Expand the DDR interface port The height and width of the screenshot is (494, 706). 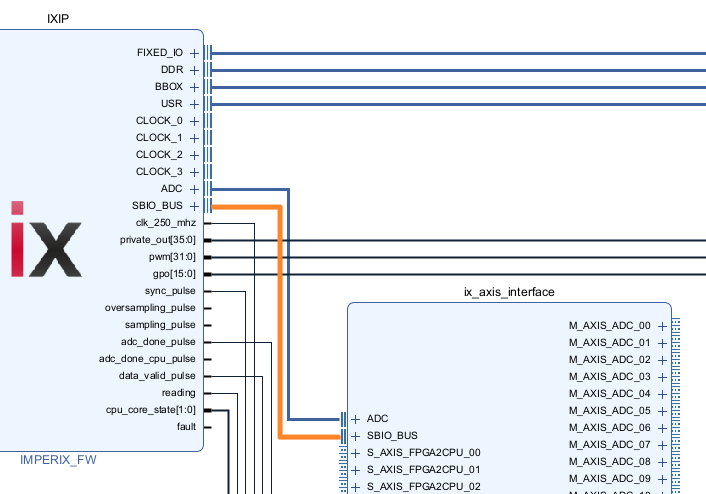tap(195, 70)
